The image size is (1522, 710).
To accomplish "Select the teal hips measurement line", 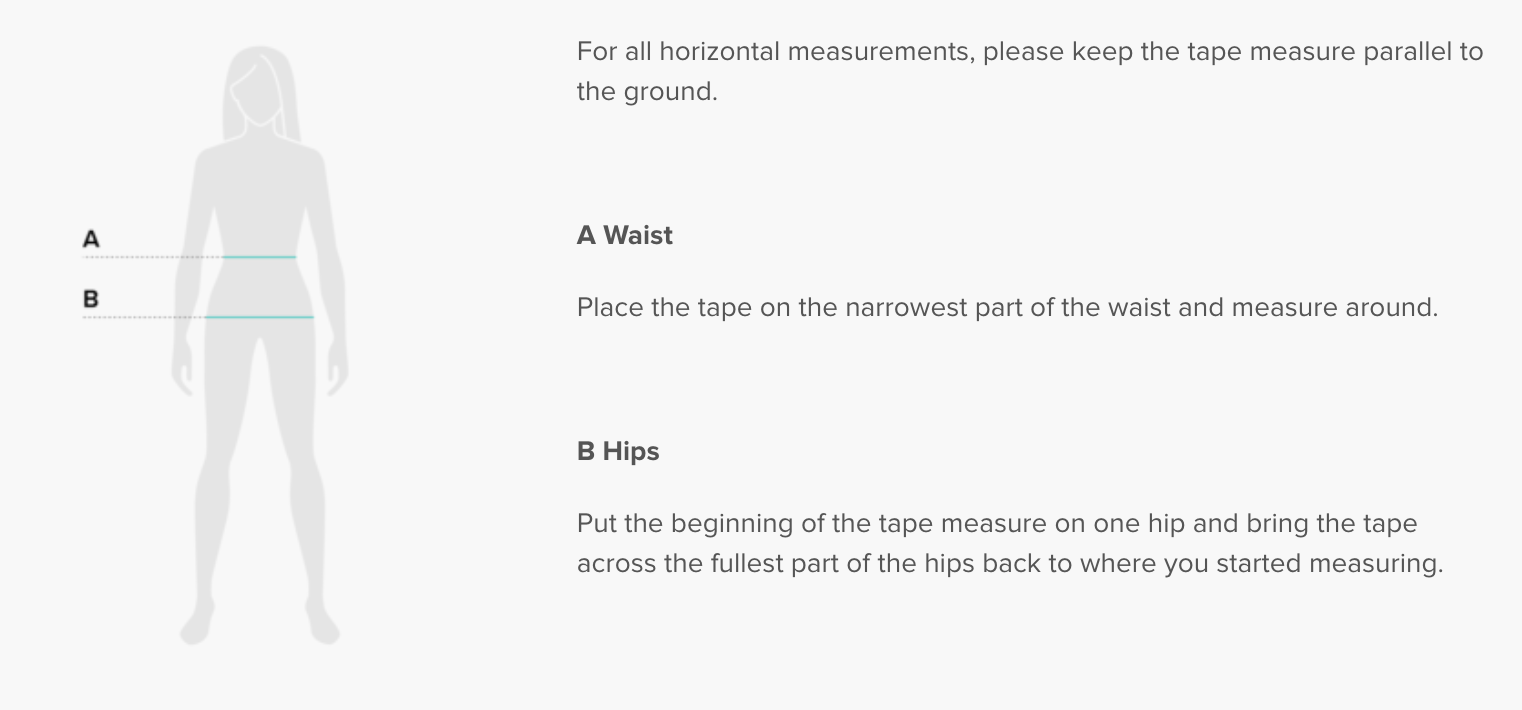I will [x=259, y=317].
